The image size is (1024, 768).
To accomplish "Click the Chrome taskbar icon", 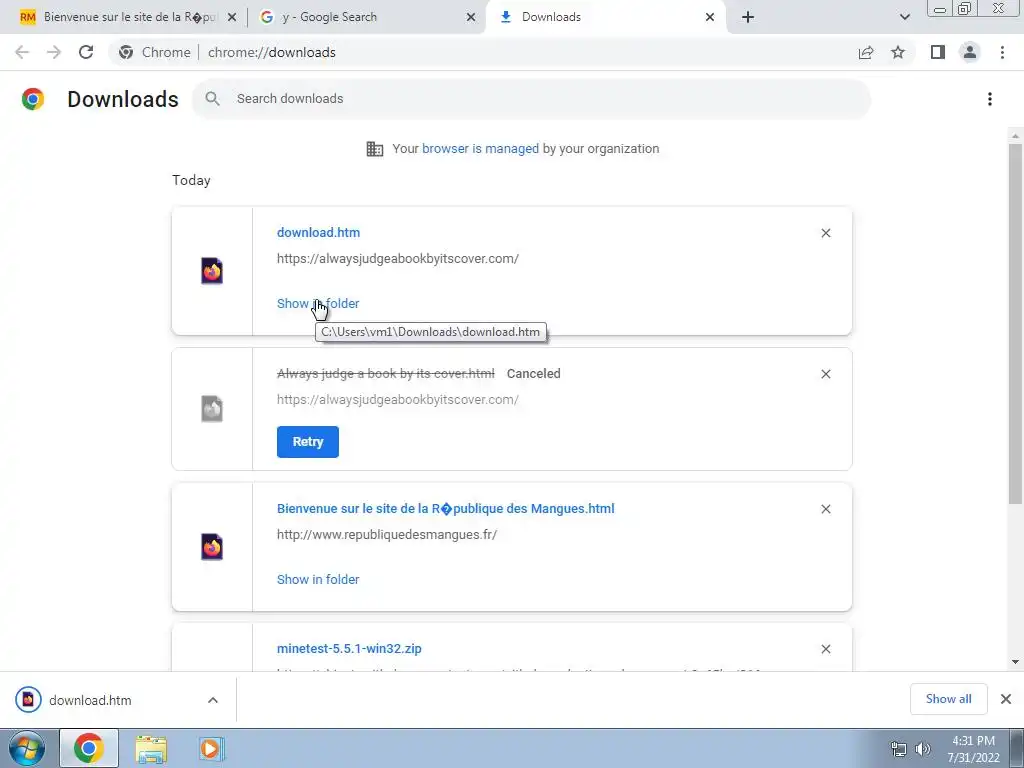I will [89, 748].
